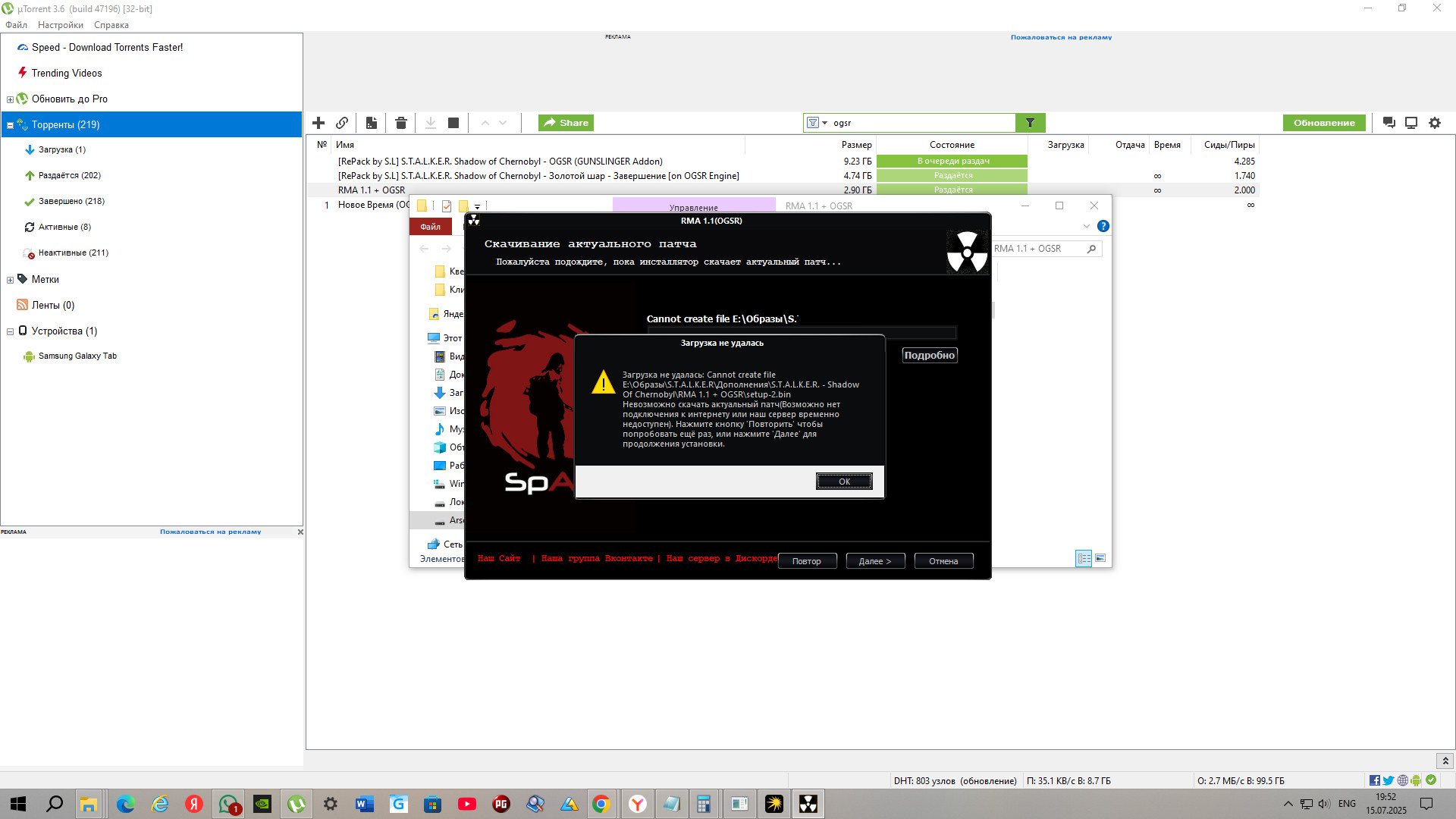Image resolution: width=1456 pixels, height=819 pixels.
Task: Click the Twitter icon in status bar
Action: (1389, 780)
